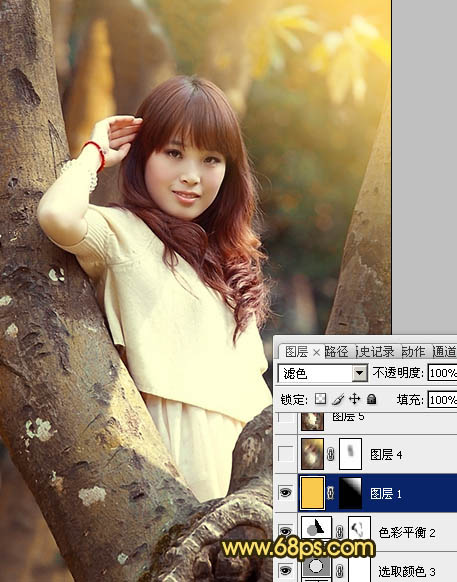Click the lock image pixels brush icon
This screenshot has height=582, width=457.
(338, 399)
